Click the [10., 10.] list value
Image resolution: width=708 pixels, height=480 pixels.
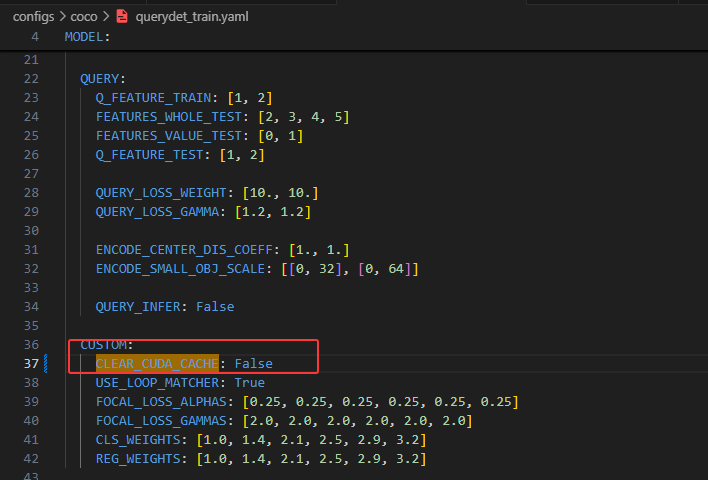(280, 193)
